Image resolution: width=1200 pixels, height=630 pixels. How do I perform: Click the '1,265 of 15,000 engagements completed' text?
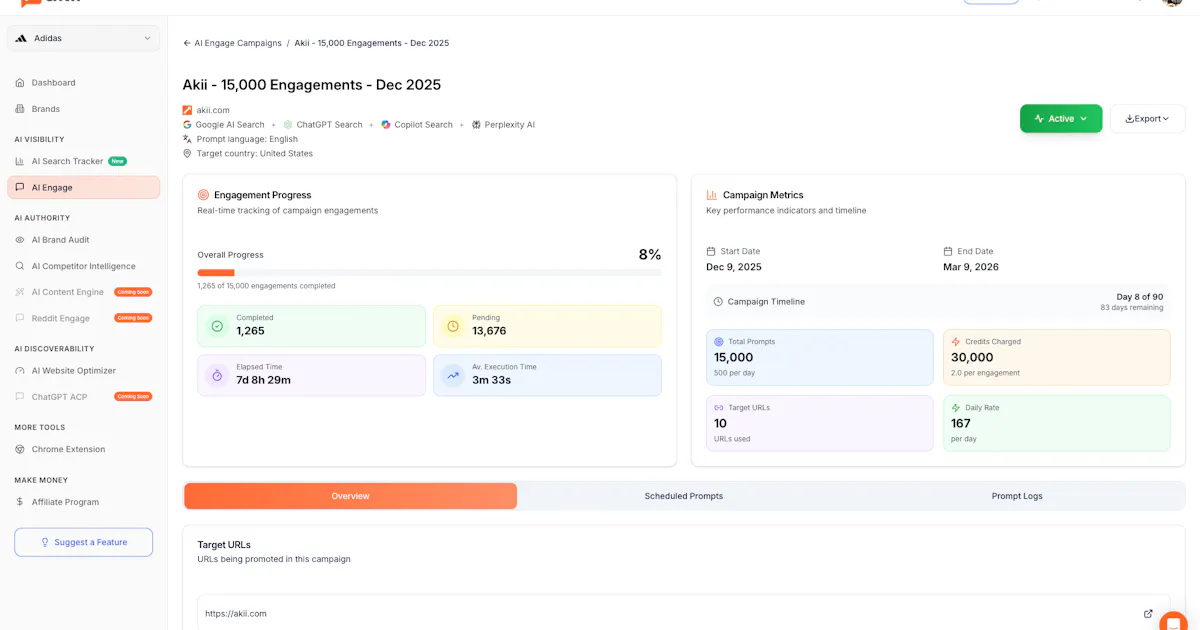(266, 286)
